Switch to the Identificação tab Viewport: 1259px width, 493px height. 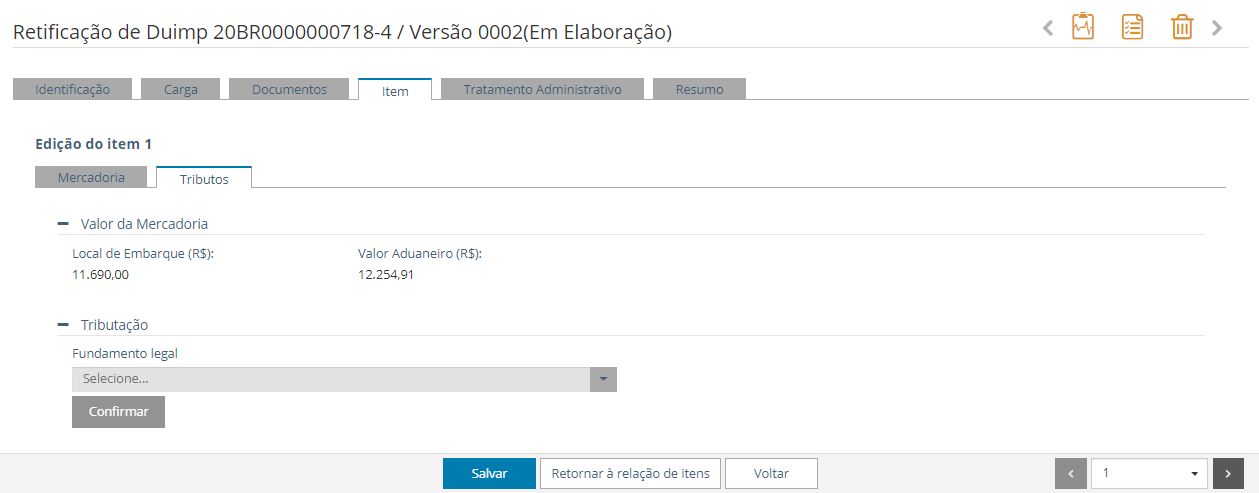(x=72, y=89)
